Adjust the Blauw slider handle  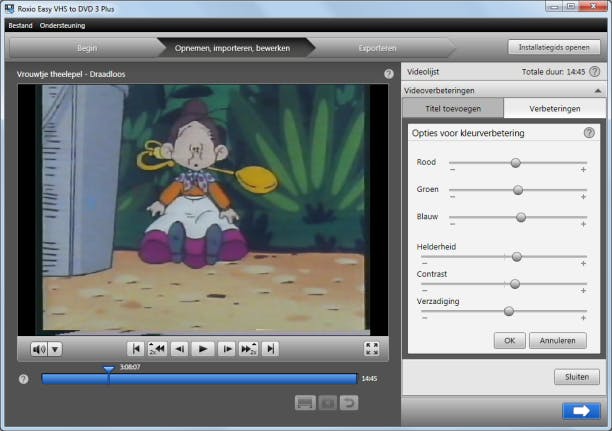521,217
